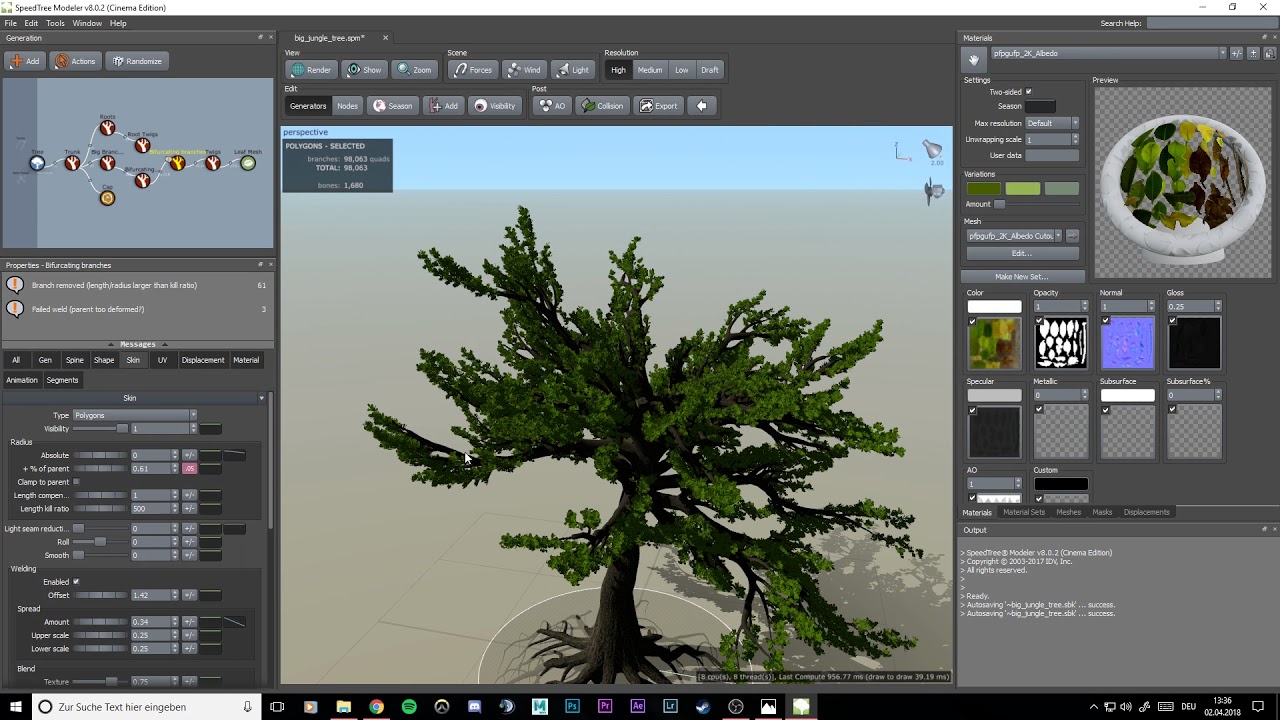Set resolution to High
Viewport: 1280px width, 720px height.
pyautogui.click(x=618, y=70)
